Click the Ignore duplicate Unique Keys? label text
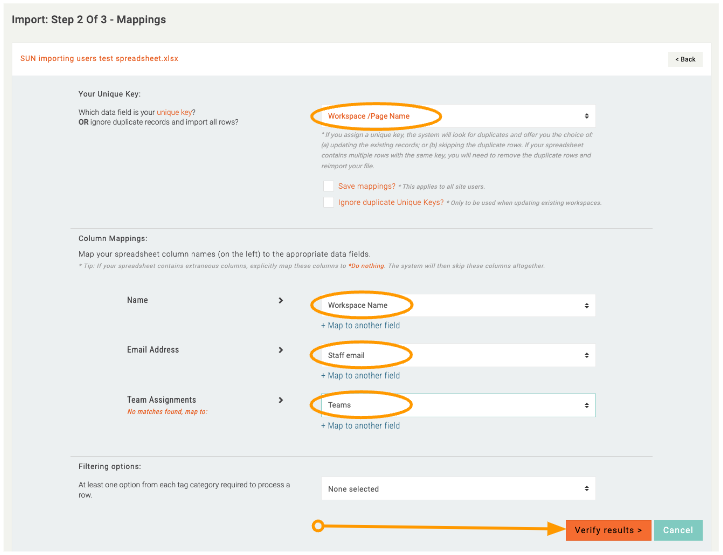 pyautogui.click(x=390, y=202)
